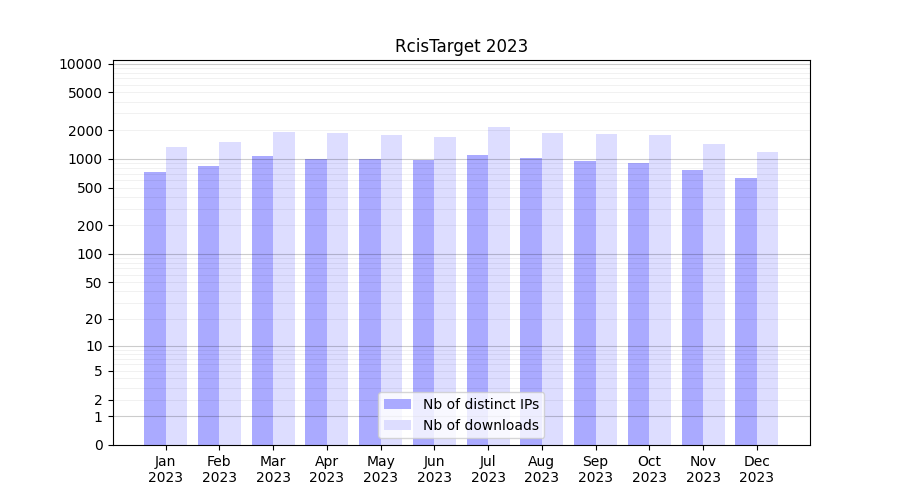Click the Oct 2023 x-axis label

coord(649,469)
